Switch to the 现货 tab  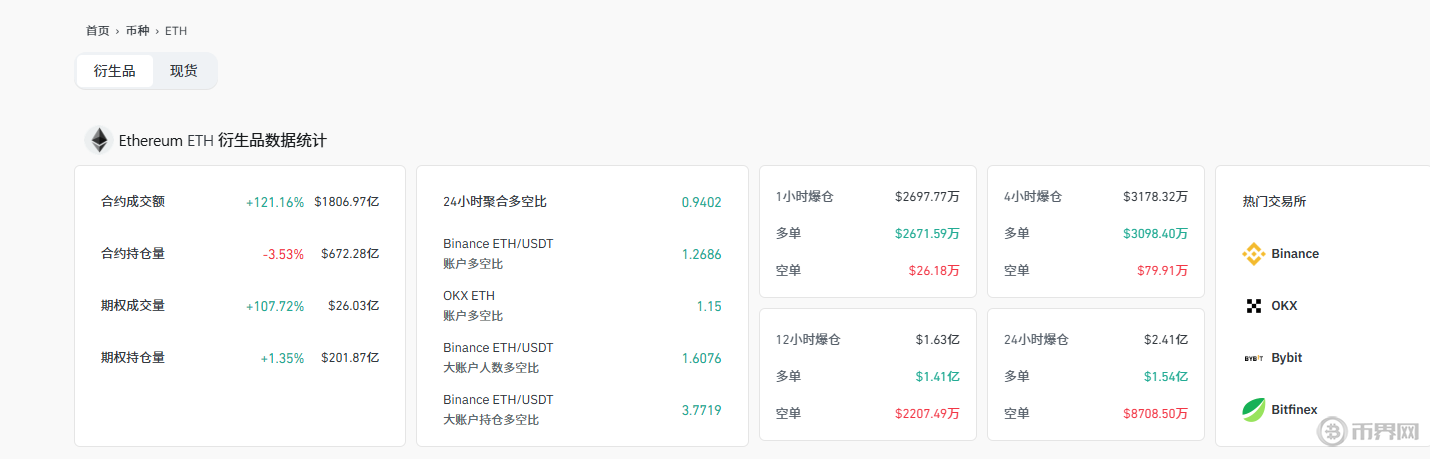click(x=184, y=71)
